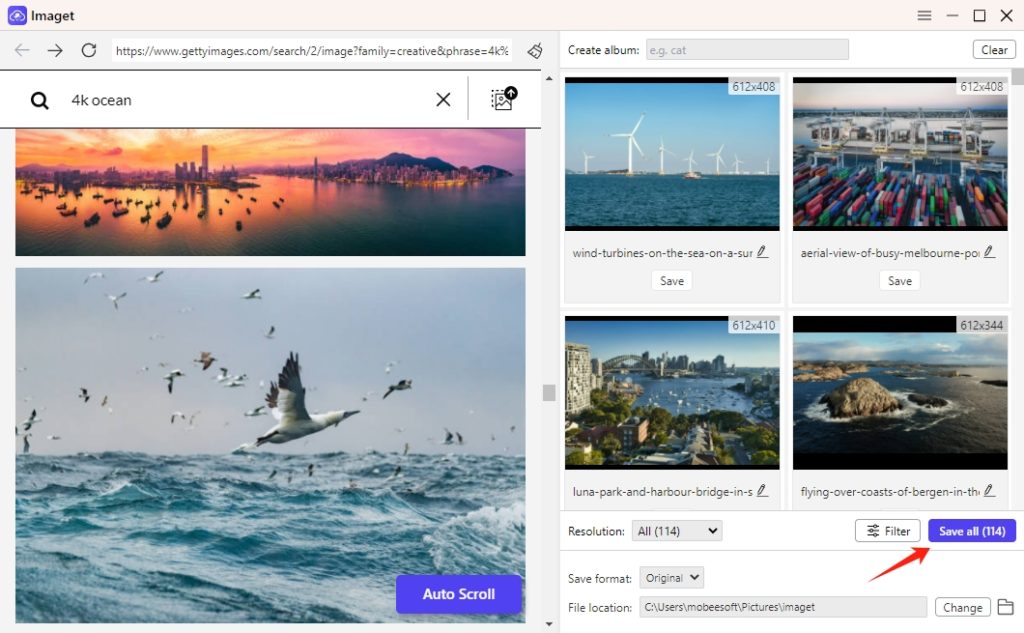The height and width of the screenshot is (633, 1024).
Task: Edit the flying-over-coasts filename with pencil icon
Action: [x=988, y=491]
